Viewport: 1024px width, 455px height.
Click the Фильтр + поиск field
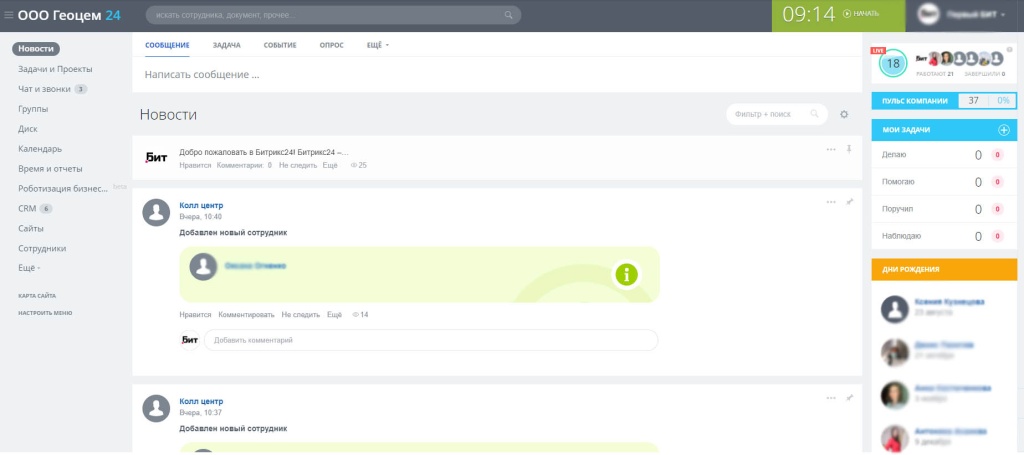click(x=769, y=114)
